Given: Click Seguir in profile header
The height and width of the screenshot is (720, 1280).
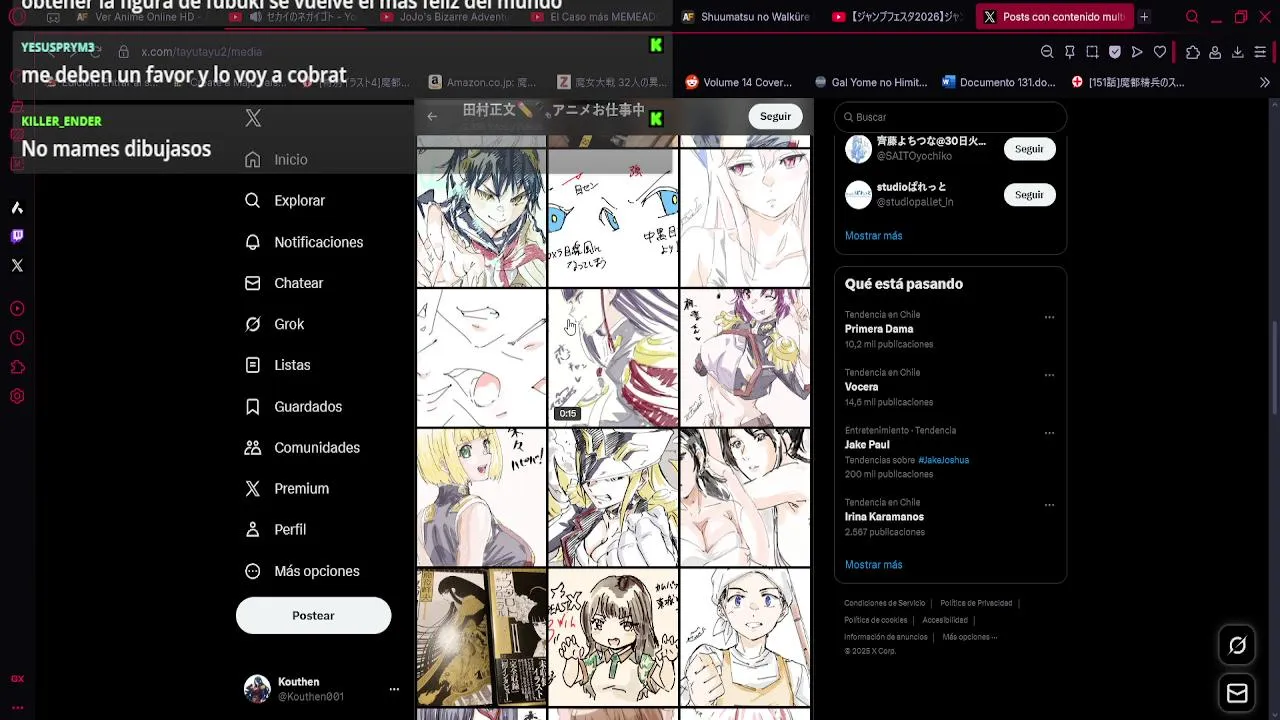Looking at the screenshot, I should click(775, 117).
